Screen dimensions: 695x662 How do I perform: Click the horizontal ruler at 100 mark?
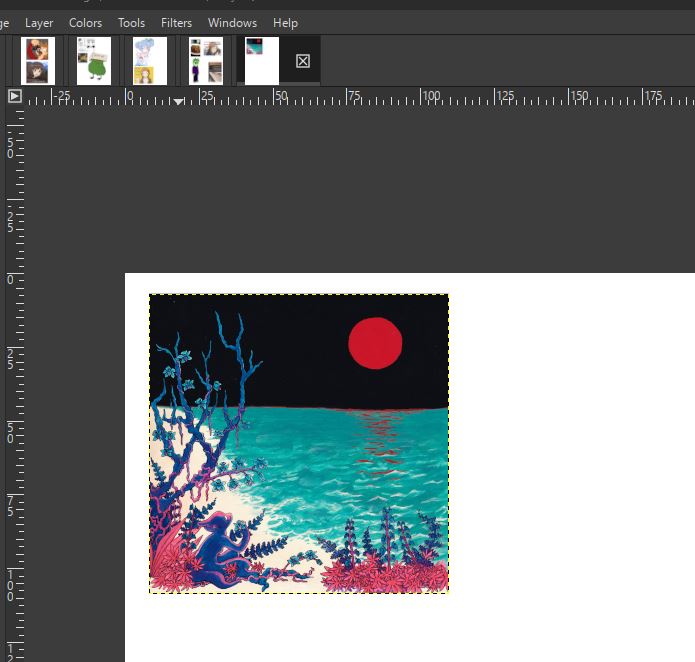click(x=431, y=96)
